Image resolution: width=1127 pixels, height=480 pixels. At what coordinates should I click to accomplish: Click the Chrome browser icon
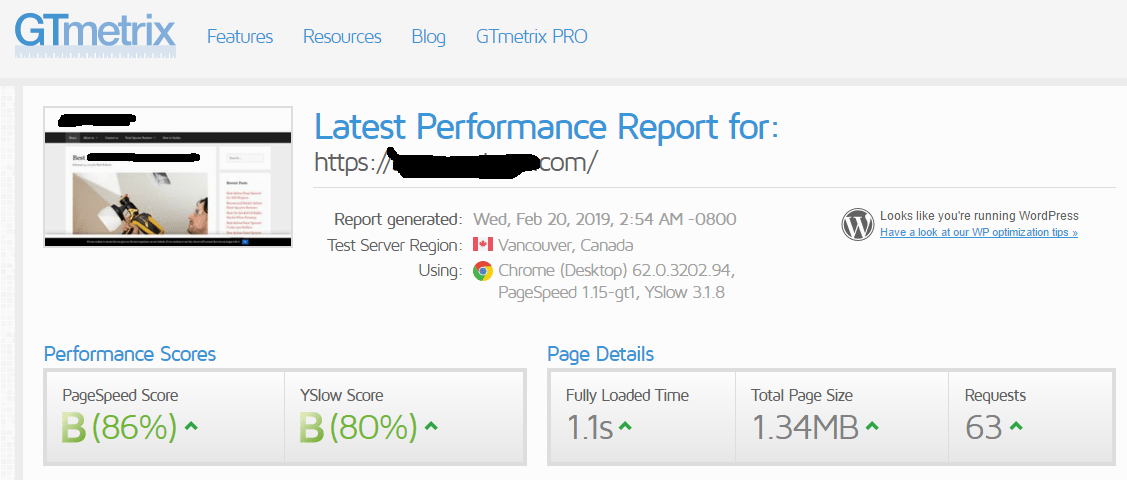(x=482, y=271)
